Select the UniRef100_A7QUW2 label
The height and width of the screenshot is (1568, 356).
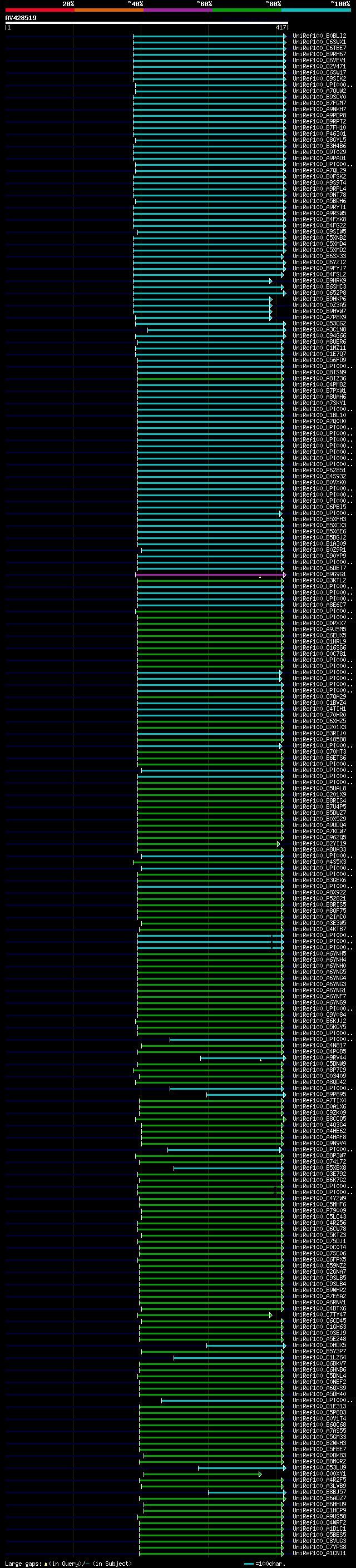click(x=319, y=91)
